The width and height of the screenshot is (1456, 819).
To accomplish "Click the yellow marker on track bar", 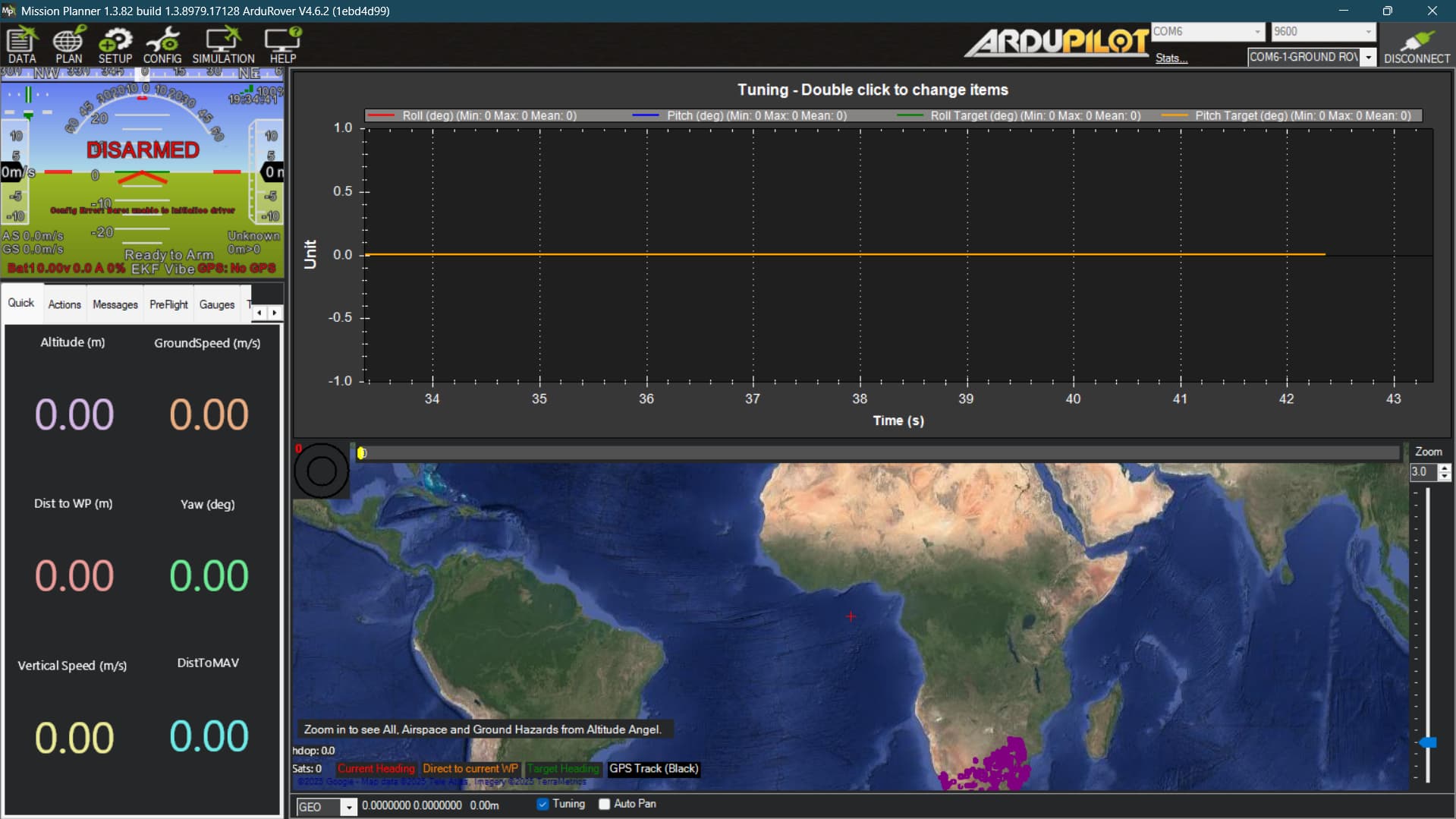I will (x=362, y=453).
